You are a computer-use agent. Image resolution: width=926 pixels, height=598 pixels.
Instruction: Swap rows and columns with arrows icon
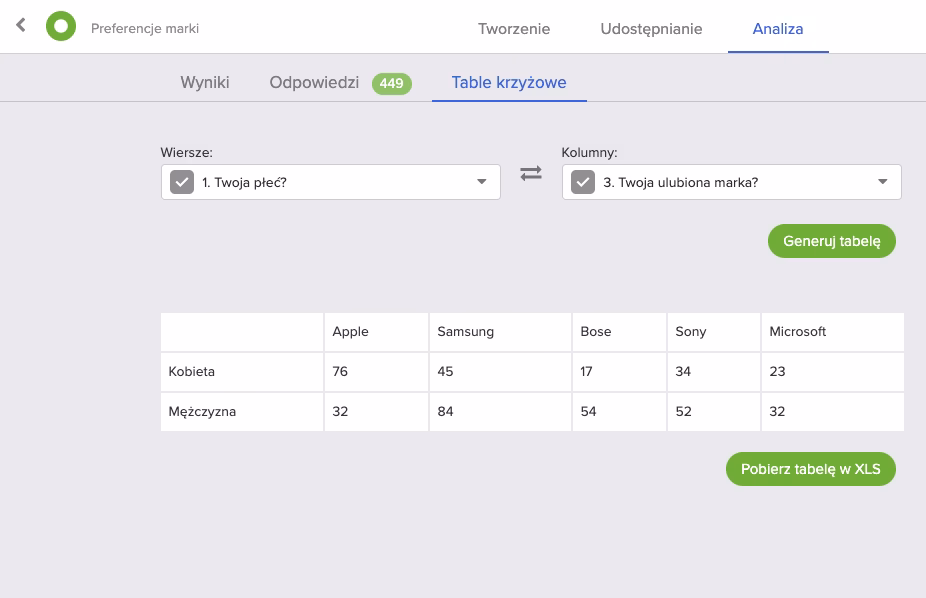point(531,173)
